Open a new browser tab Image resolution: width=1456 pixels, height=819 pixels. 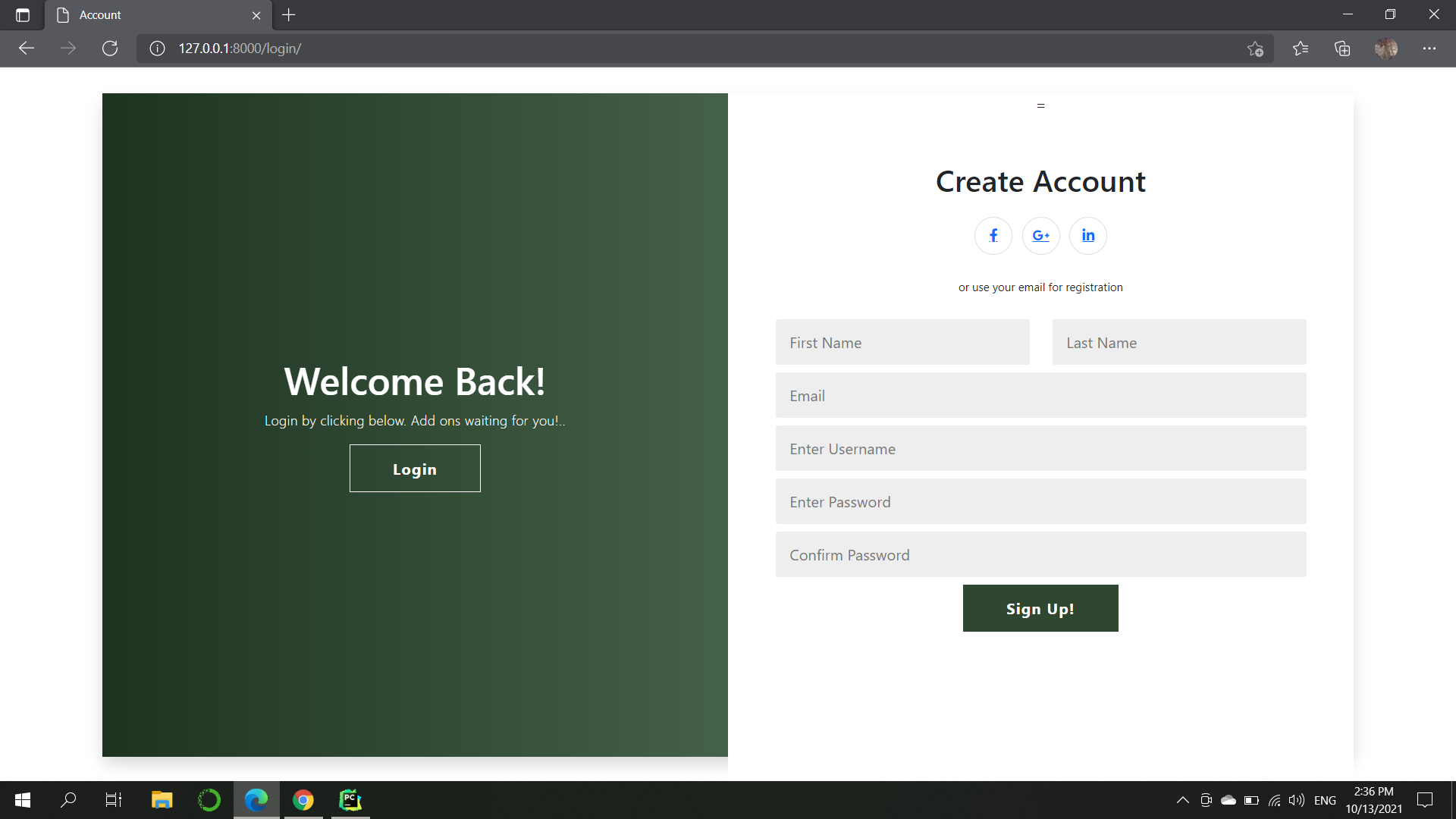[x=289, y=15]
